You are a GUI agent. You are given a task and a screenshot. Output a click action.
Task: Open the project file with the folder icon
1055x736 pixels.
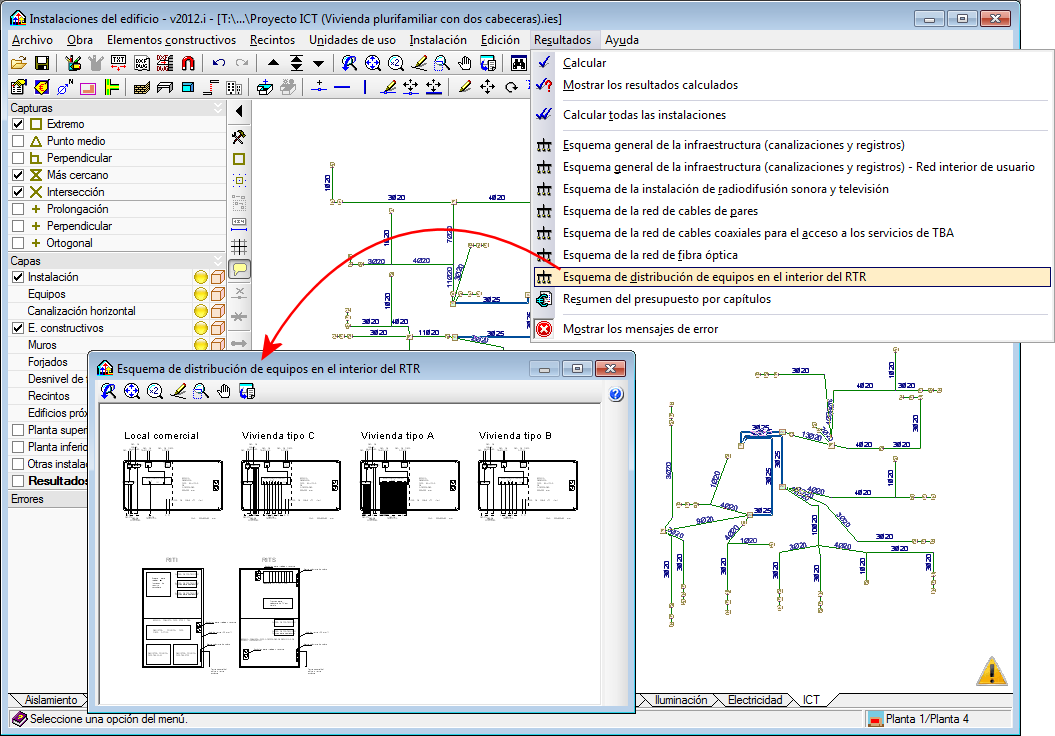(18, 63)
